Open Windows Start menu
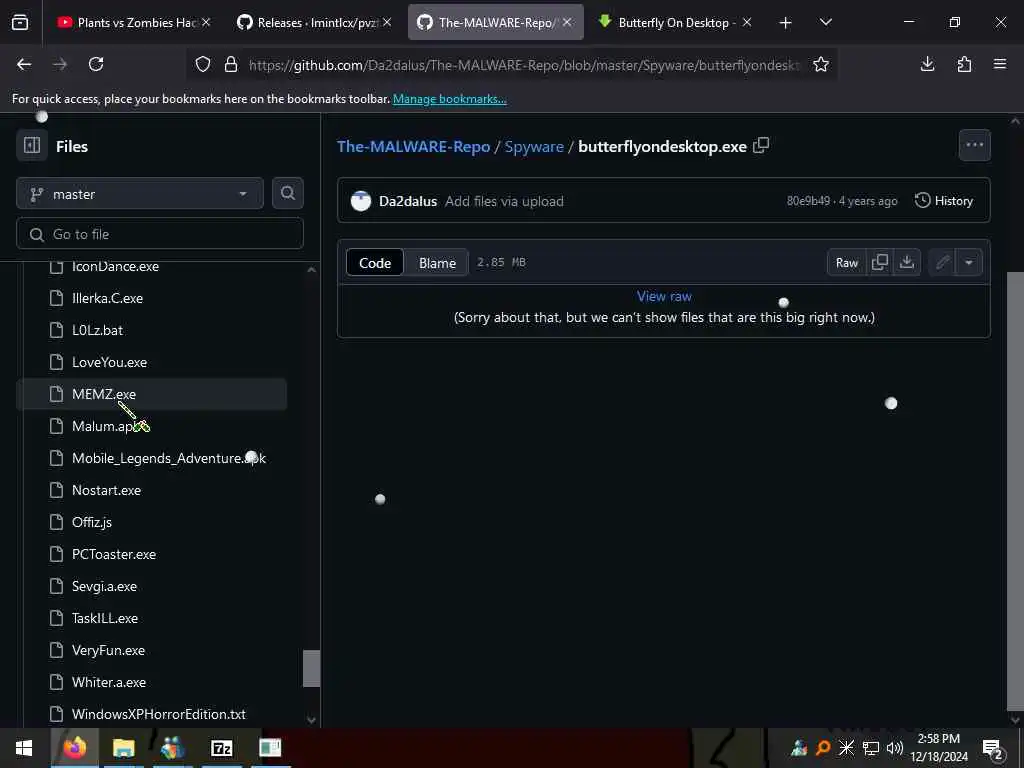Viewport: 1024px width, 768px height. point(24,748)
